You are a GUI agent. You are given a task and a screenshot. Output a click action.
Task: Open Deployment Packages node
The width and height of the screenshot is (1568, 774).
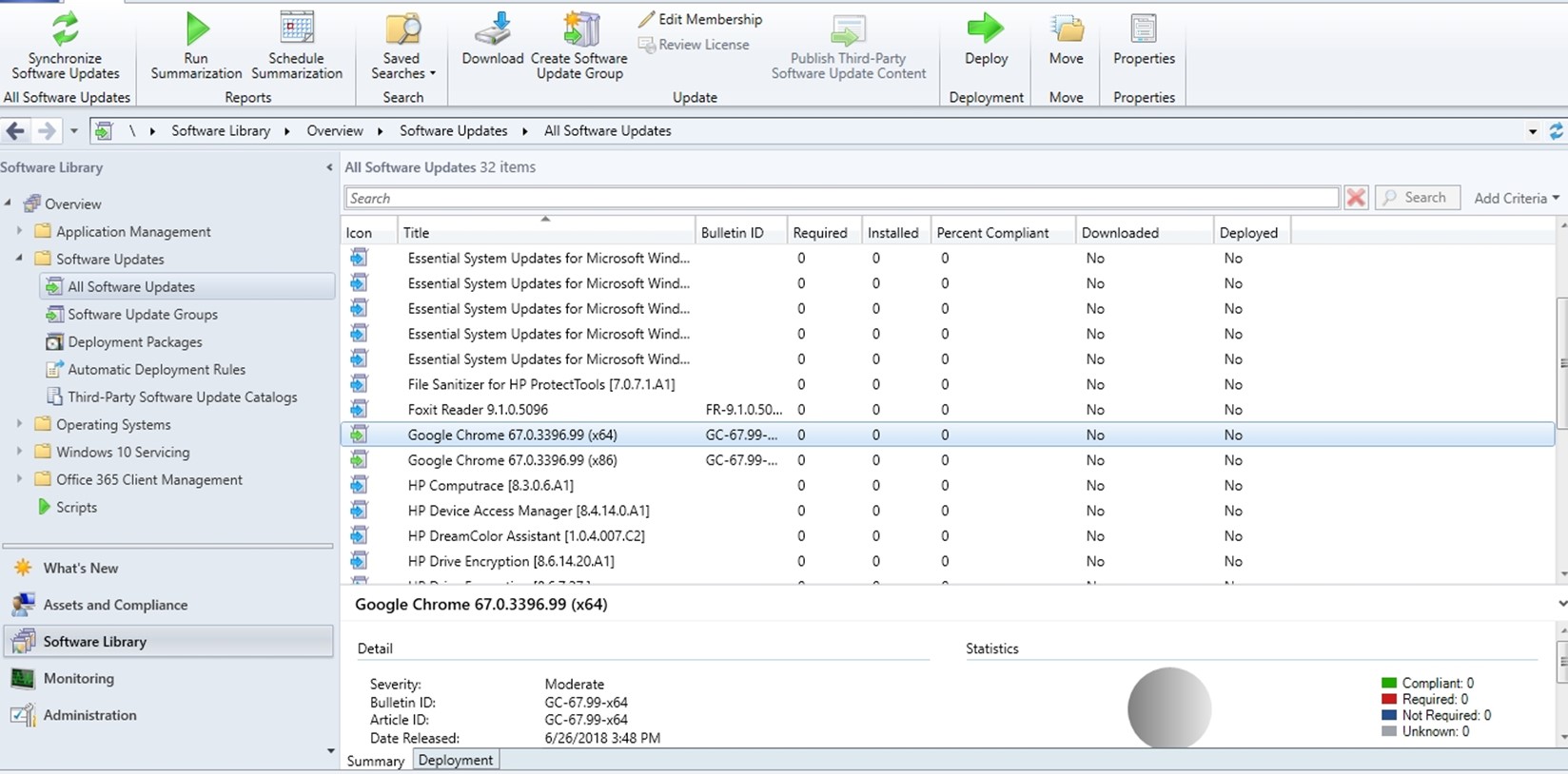click(134, 342)
